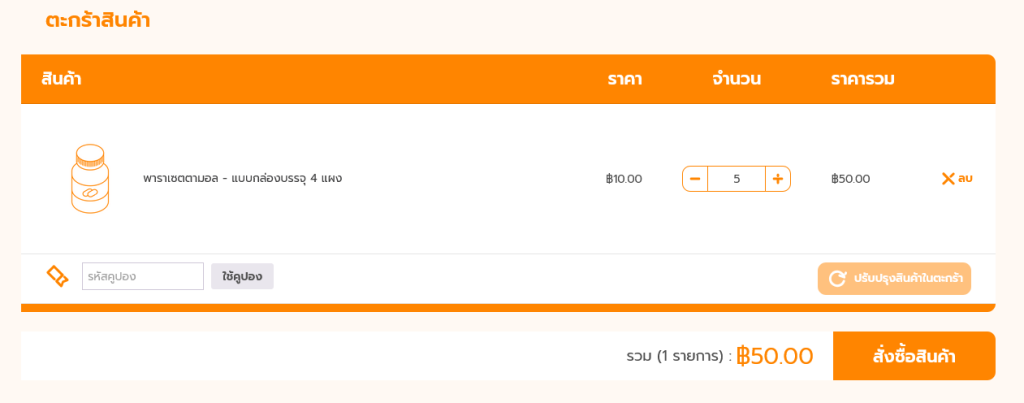
Task: Click the minus icon to decrease quantity
Action: (x=695, y=179)
